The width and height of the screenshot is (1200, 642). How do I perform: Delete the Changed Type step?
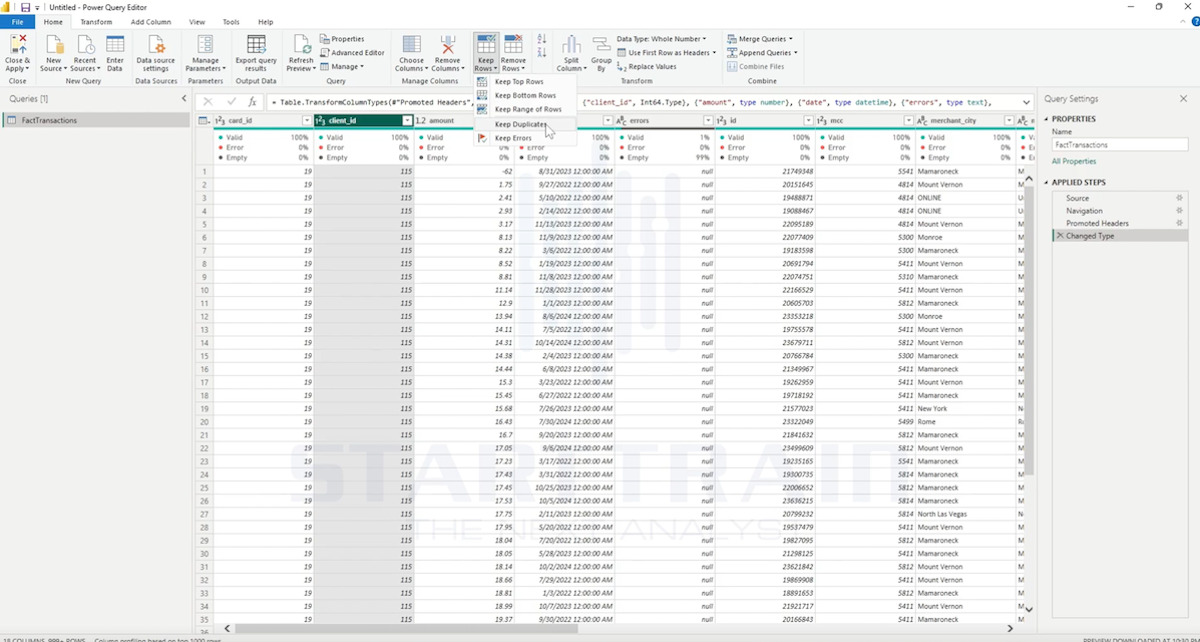[x=1060, y=236]
